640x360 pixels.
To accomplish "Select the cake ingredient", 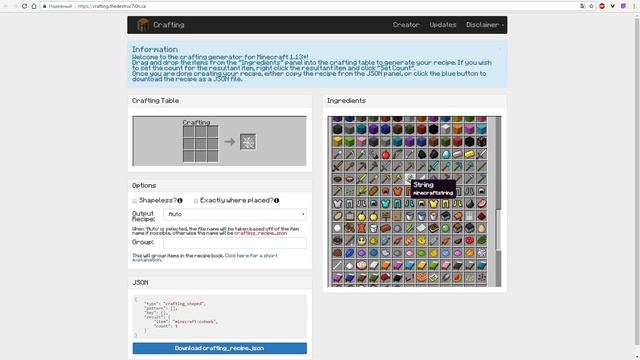I will [x=361, y=265].
